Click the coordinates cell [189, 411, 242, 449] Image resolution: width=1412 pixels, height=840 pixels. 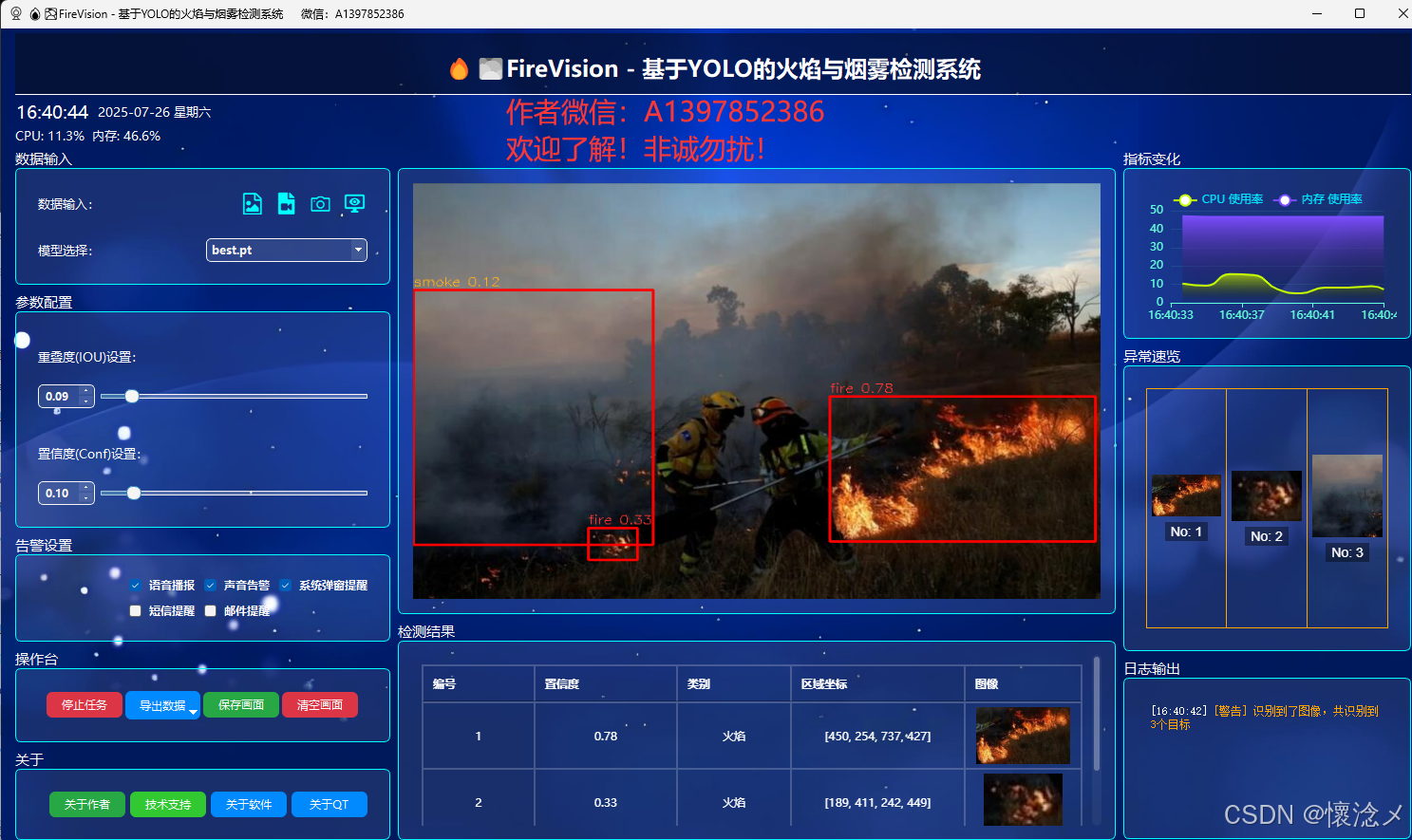pyautogui.click(x=878, y=802)
